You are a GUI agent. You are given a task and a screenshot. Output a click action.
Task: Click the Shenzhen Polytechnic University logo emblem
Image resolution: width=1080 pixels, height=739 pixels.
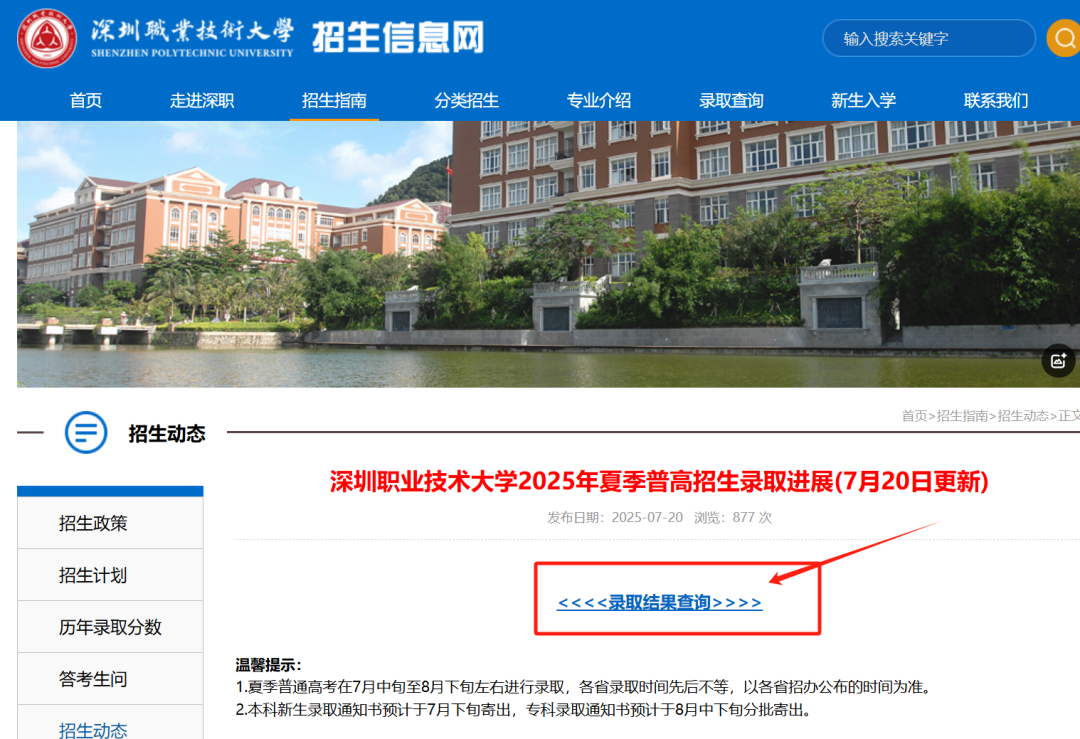tap(47, 38)
